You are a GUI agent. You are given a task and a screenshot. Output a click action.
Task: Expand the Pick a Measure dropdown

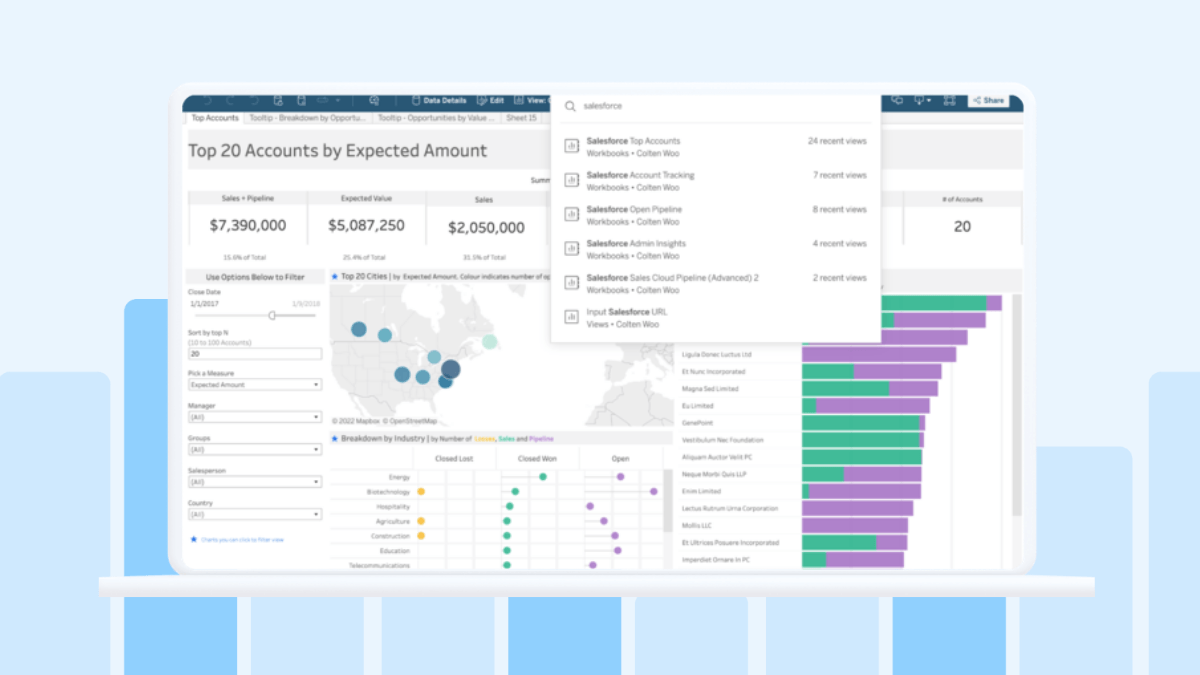(x=255, y=384)
